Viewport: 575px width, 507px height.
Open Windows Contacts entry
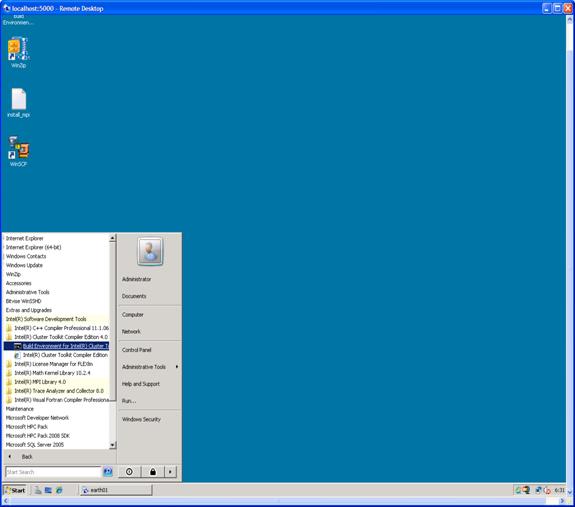click(x=26, y=256)
